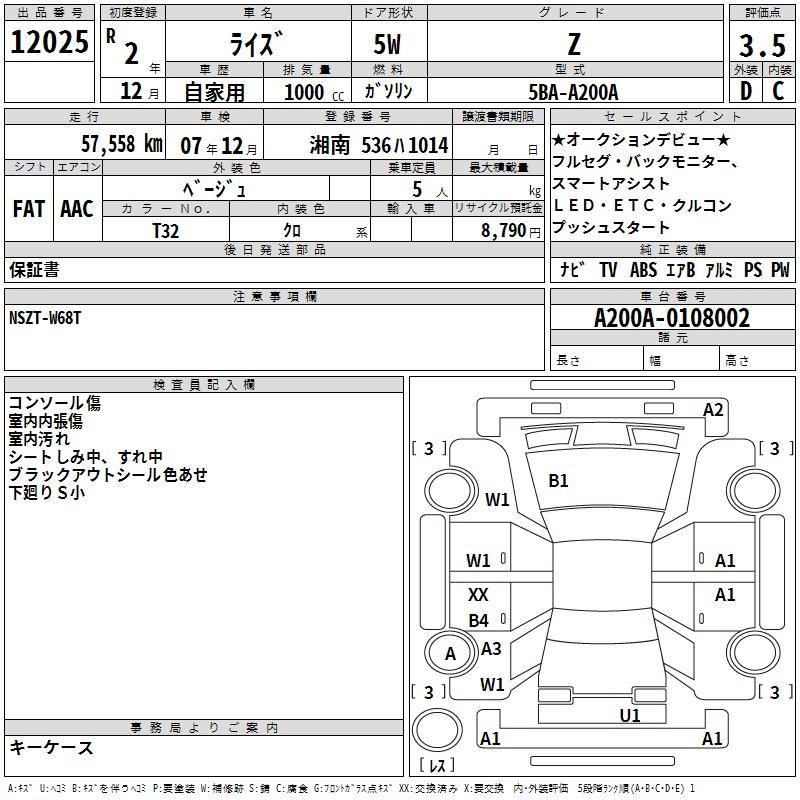Select the grade value Z
This screenshot has width=800, height=800.
[x=574, y=44]
